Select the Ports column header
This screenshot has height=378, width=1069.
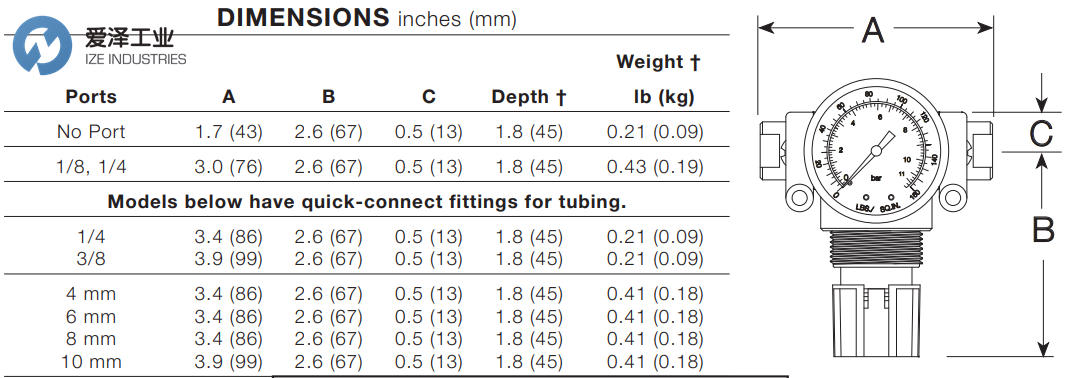[91, 97]
